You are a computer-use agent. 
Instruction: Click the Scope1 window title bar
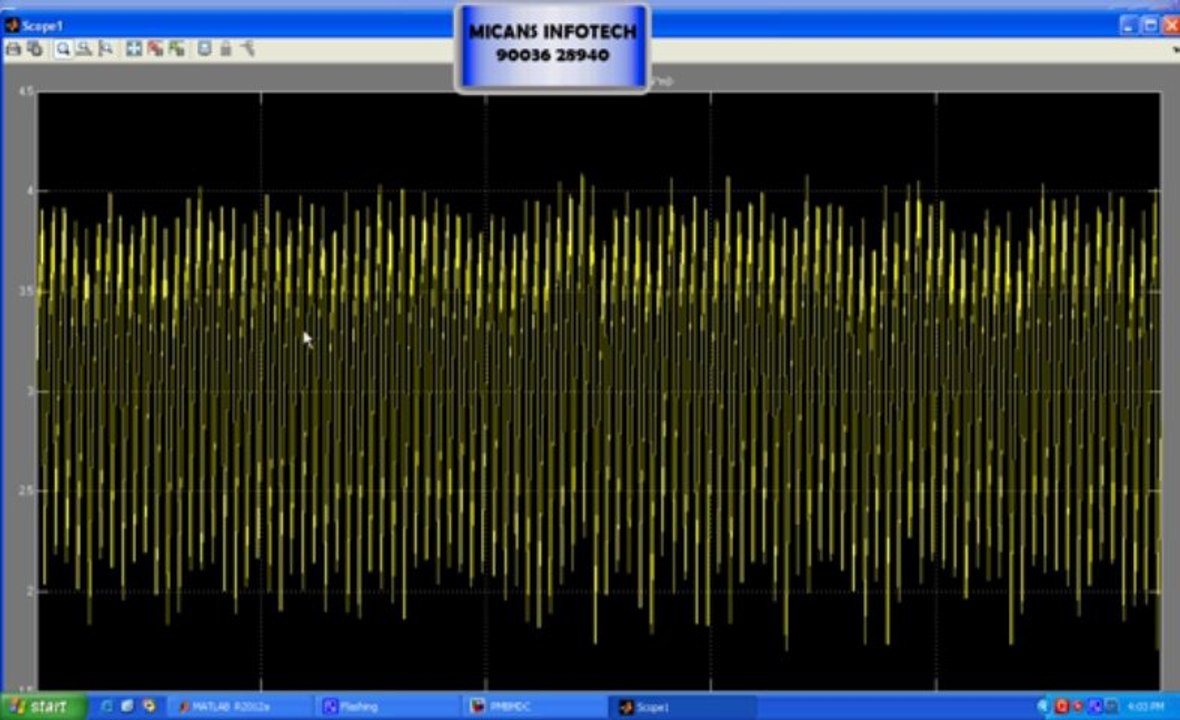point(250,25)
